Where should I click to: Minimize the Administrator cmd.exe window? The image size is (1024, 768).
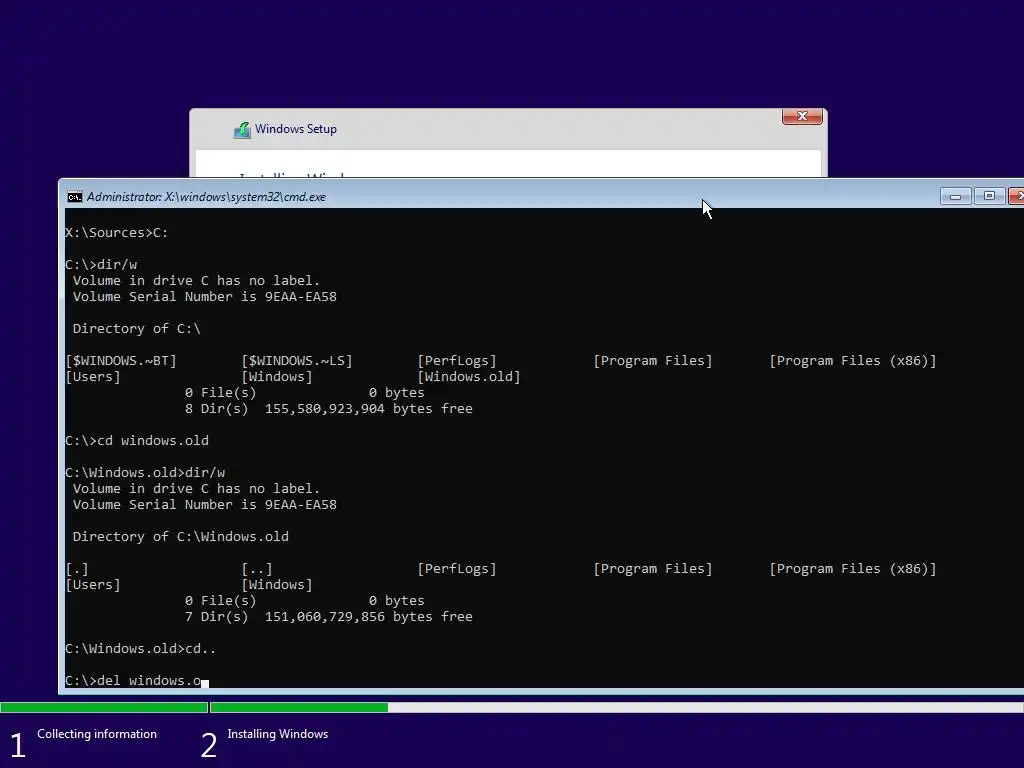point(955,196)
